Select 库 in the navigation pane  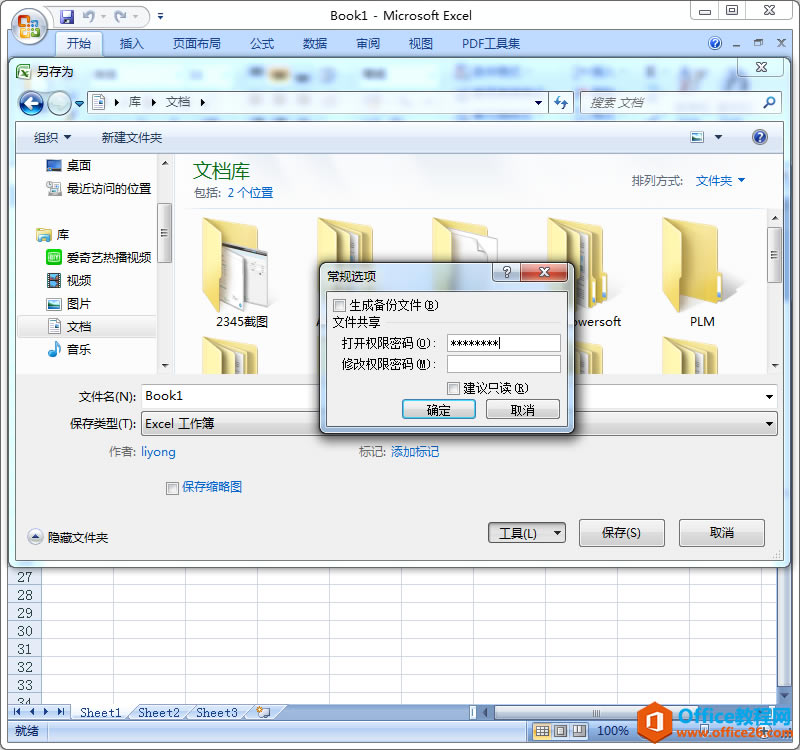53,235
